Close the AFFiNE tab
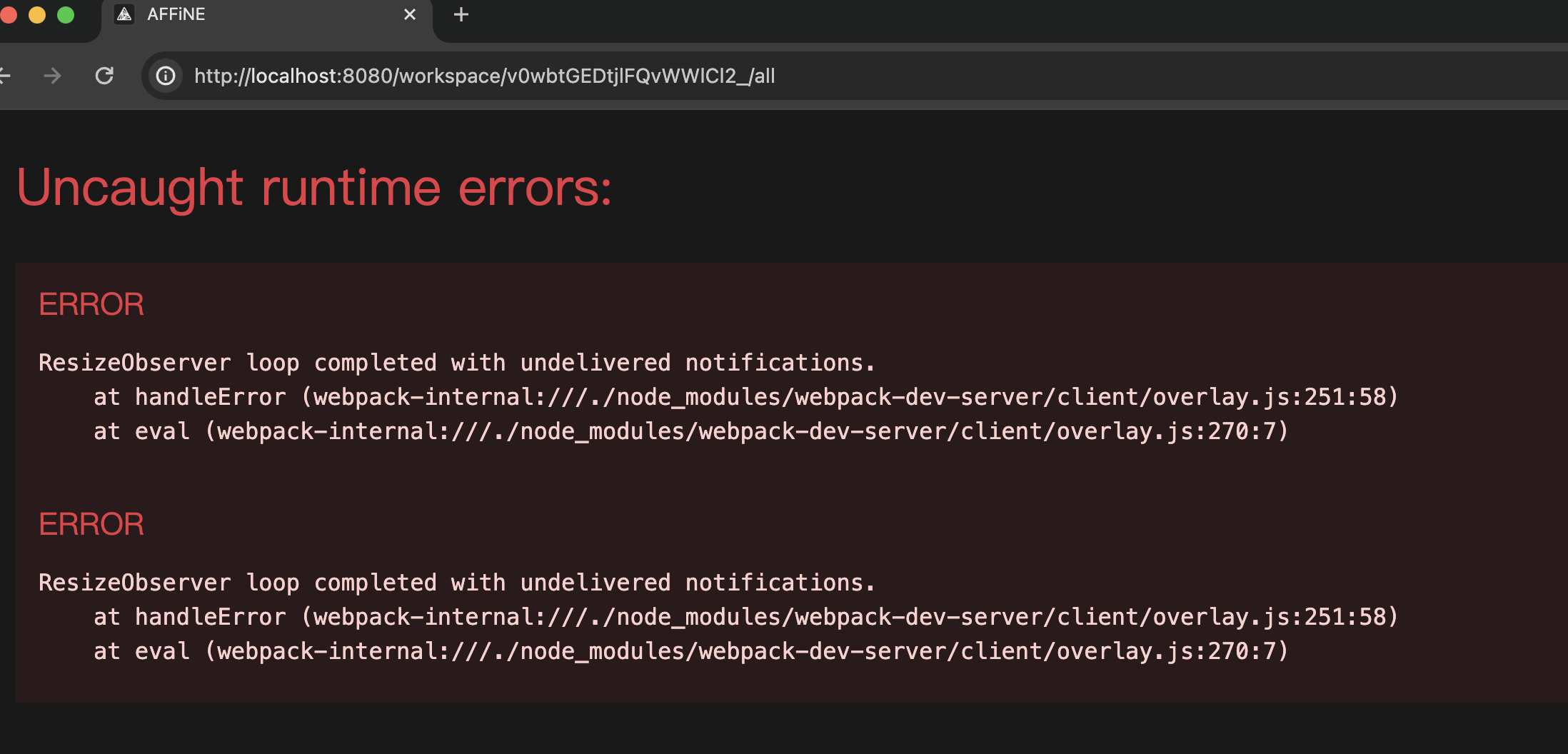 click(x=410, y=14)
